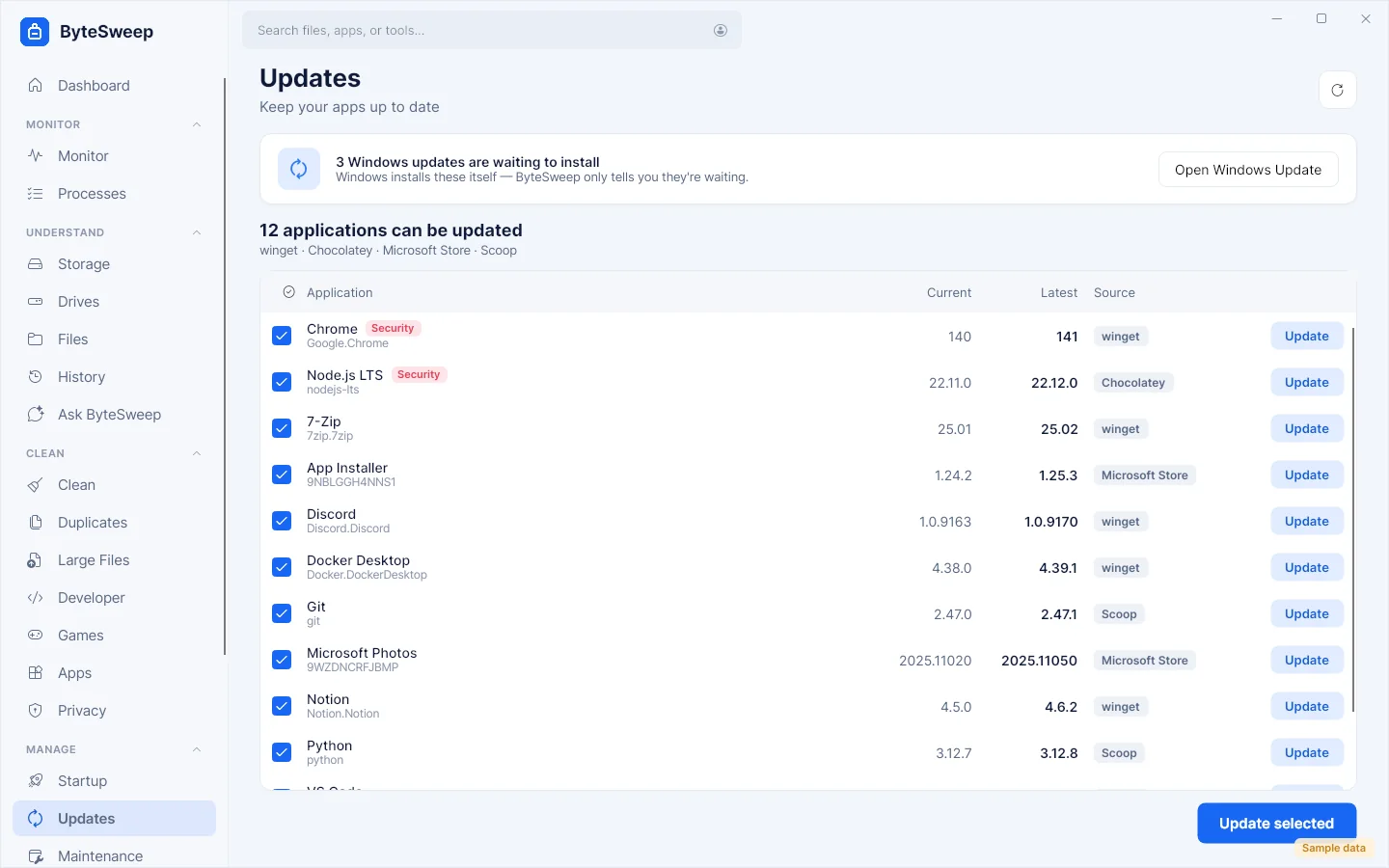Click the Storage icon in sidebar
The height and width of the screenshot is (868, 1389).
coord(36,263)
